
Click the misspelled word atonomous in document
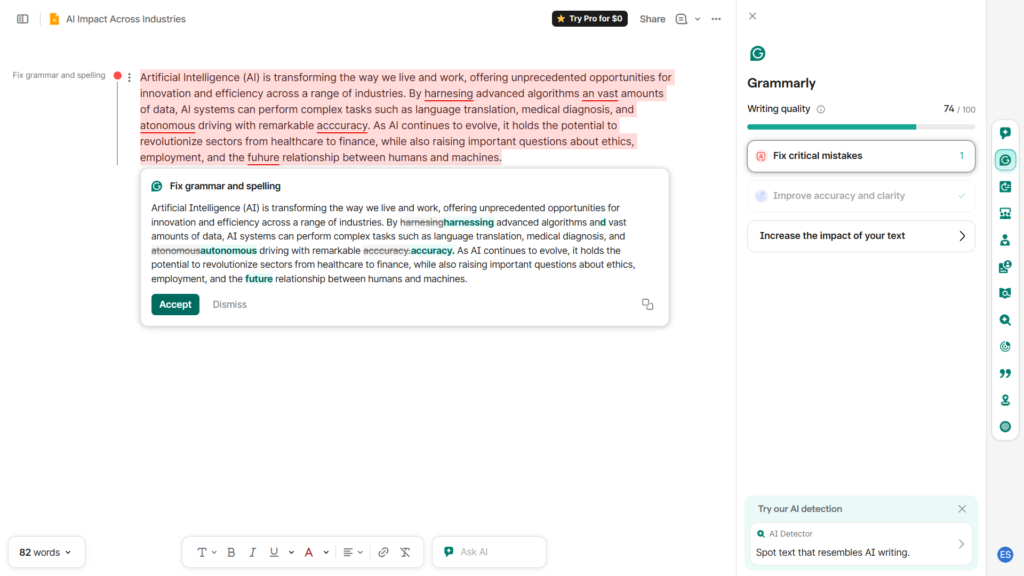[x=167, y=125]
